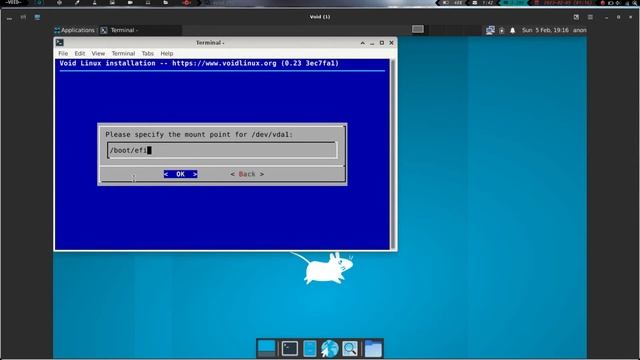Open the application finder magnifier icon in the dock

coord(350,349)
